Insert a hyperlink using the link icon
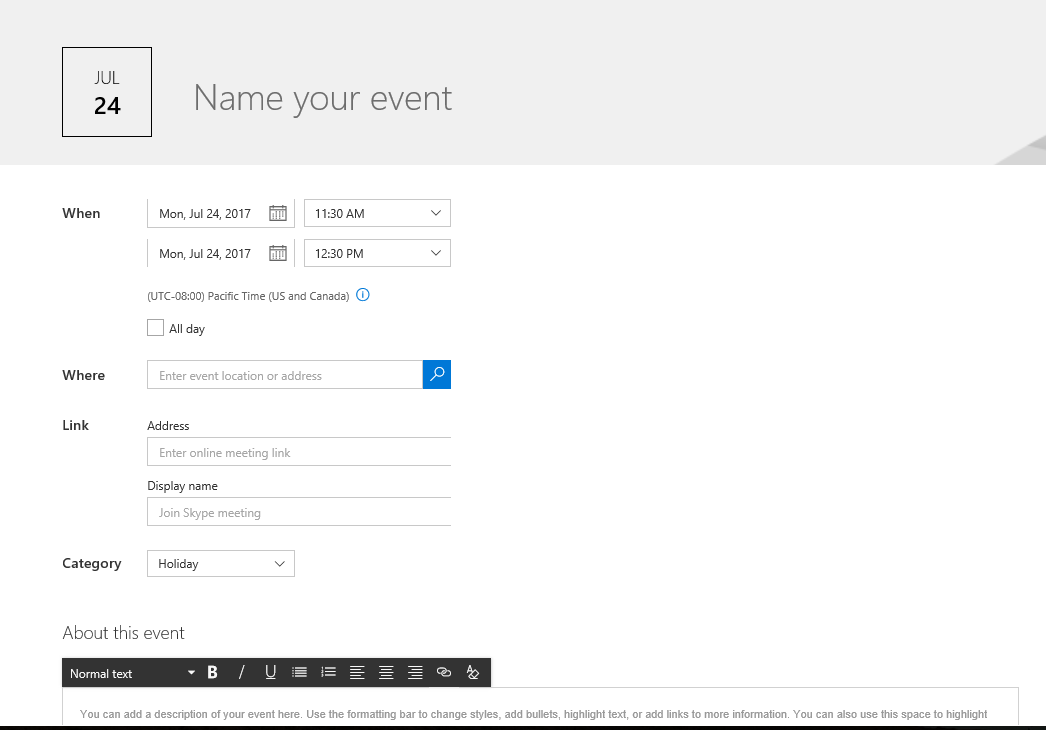The width and height of the screenshot is (1046, 730). [x=444, y=672]
